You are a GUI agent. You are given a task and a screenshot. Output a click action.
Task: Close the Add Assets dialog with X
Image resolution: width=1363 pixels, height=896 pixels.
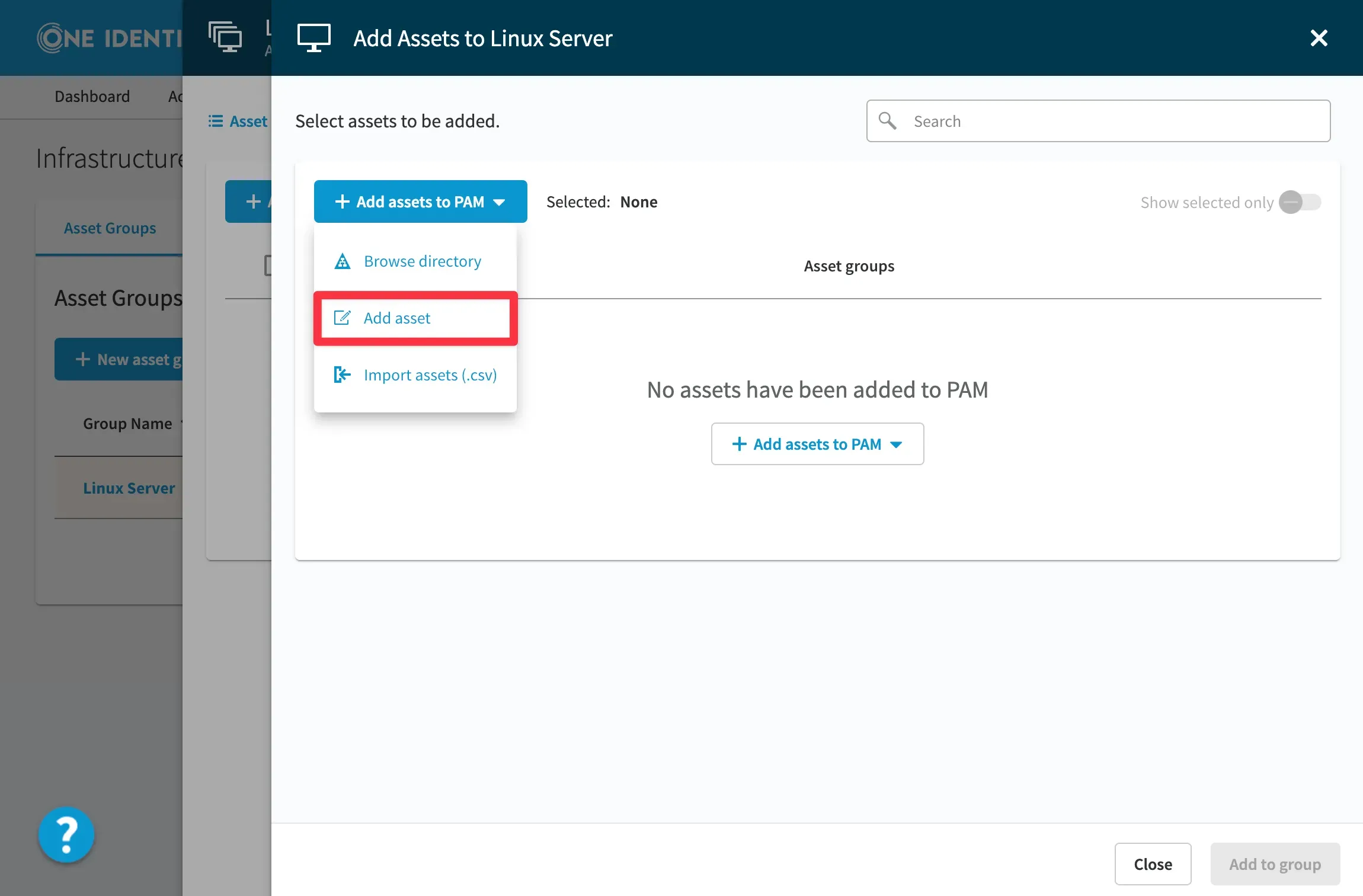click(x=1319, y=38)
